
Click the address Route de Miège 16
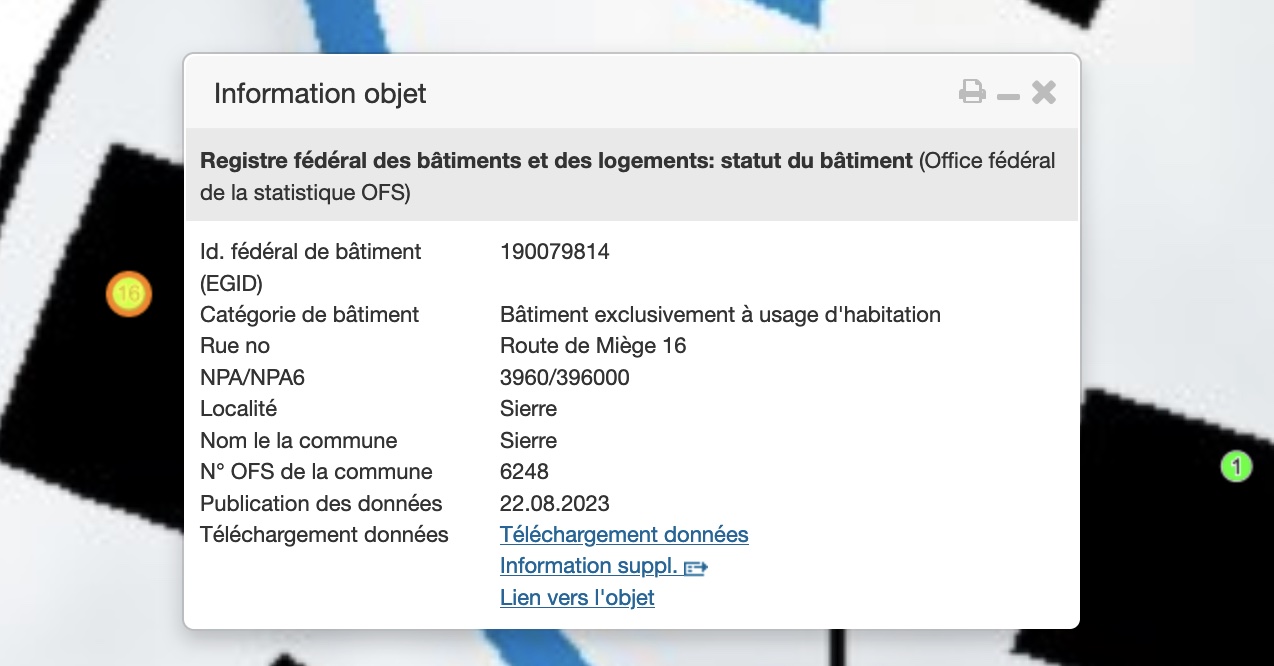(593, 346)
